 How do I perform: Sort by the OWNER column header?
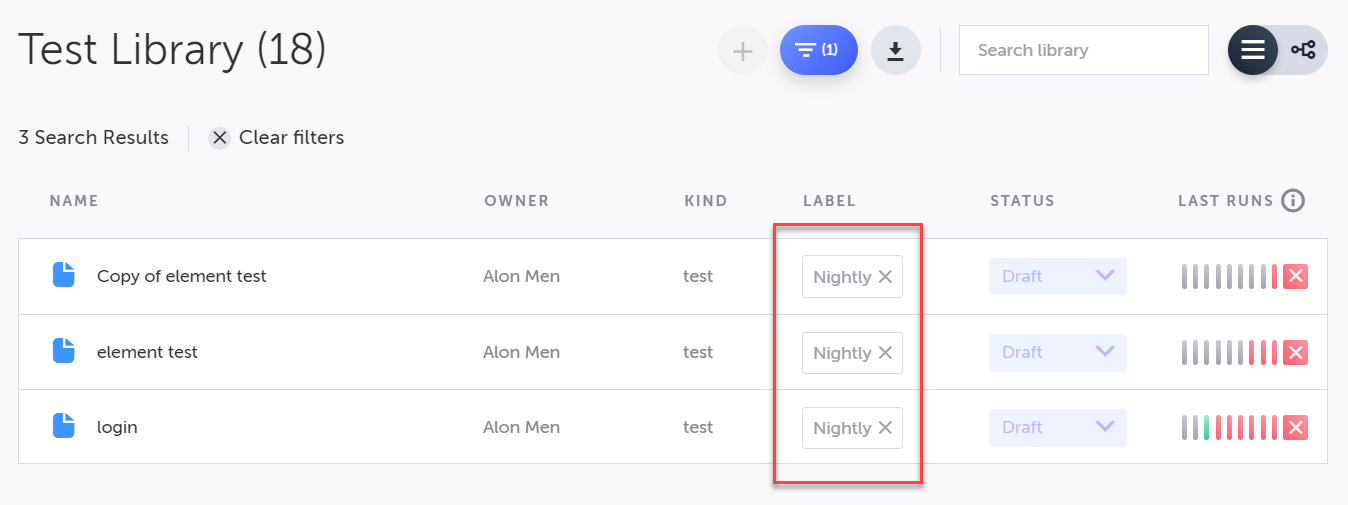click(x=516, y=201)
